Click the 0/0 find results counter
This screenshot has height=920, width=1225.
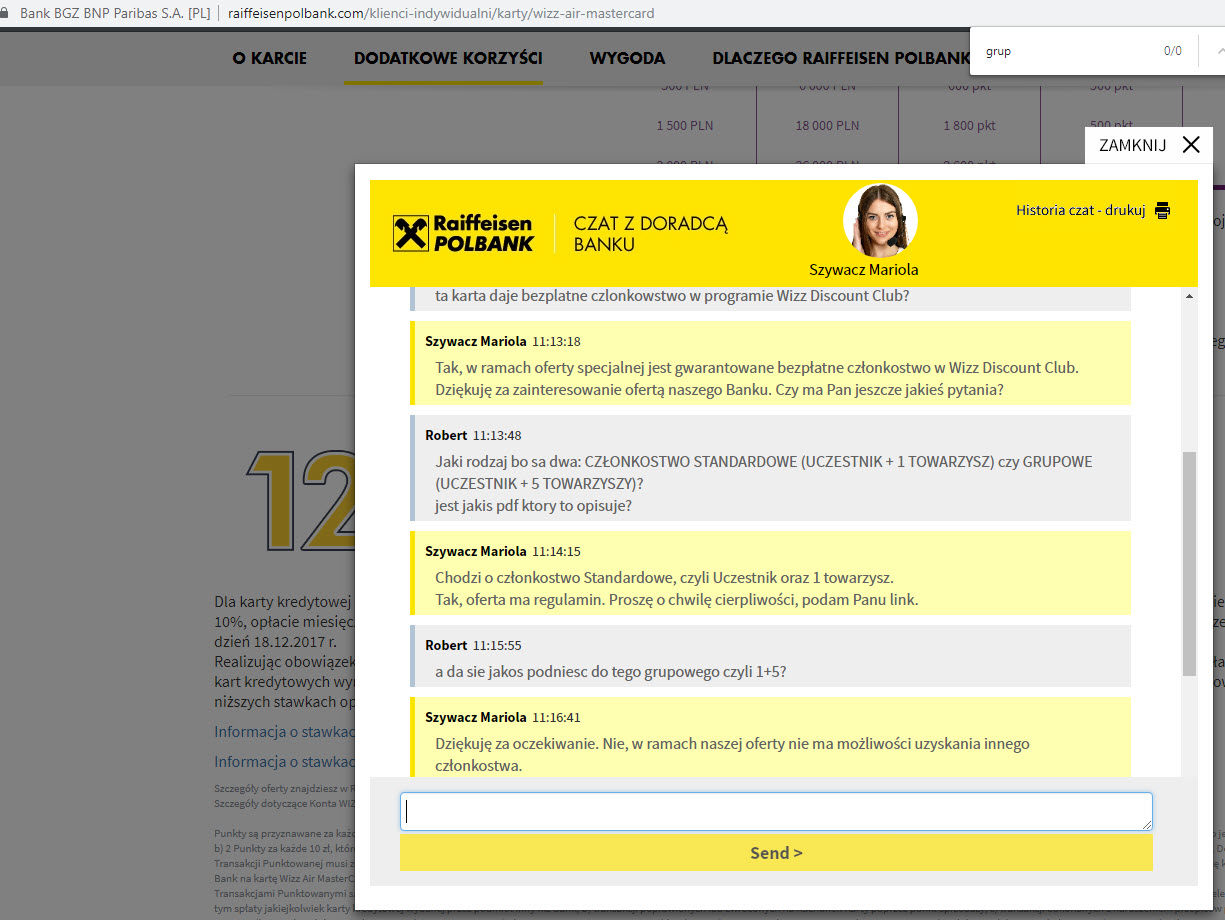tap(1172, 51)
